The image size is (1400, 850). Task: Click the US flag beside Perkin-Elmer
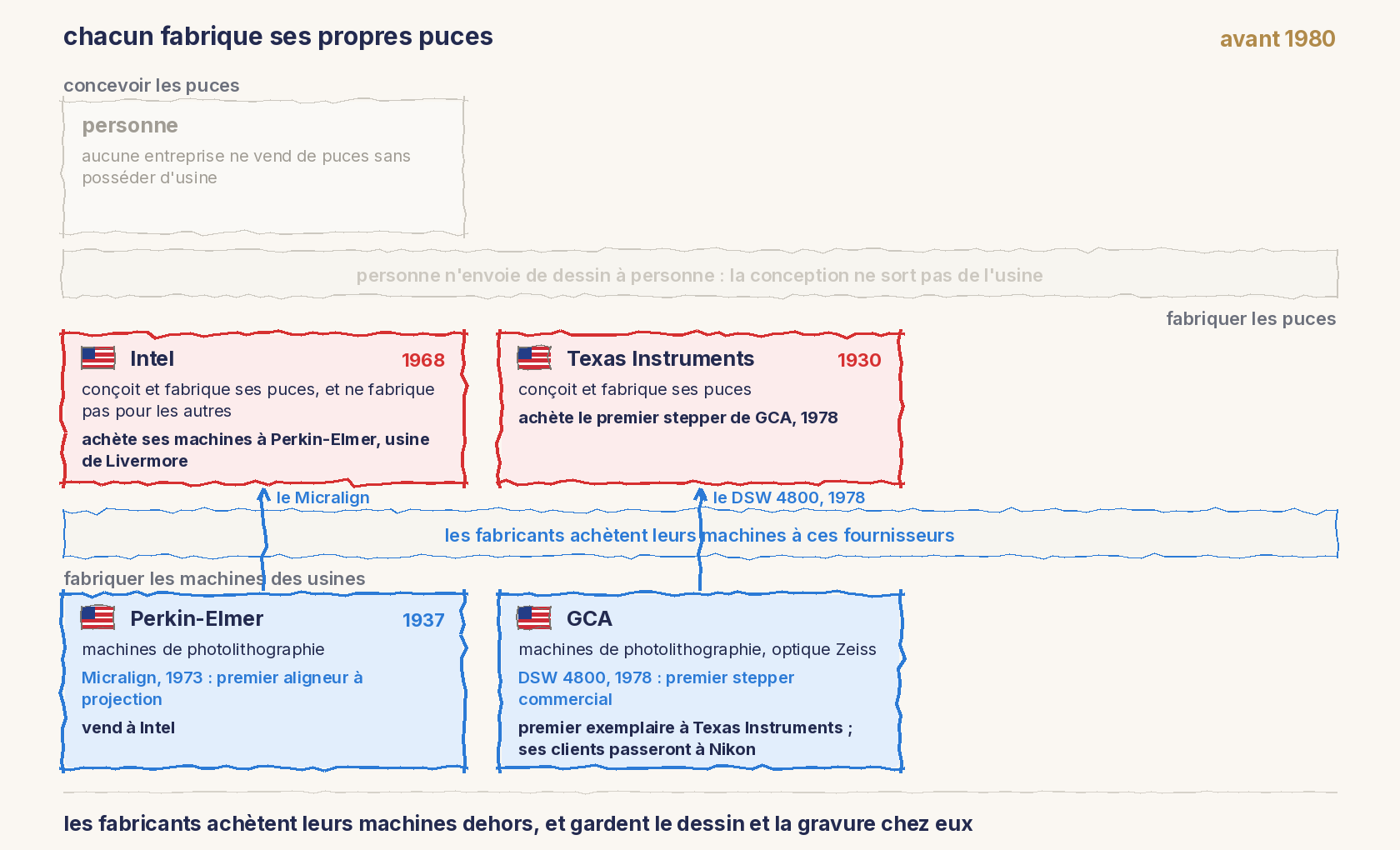(98, 618)
